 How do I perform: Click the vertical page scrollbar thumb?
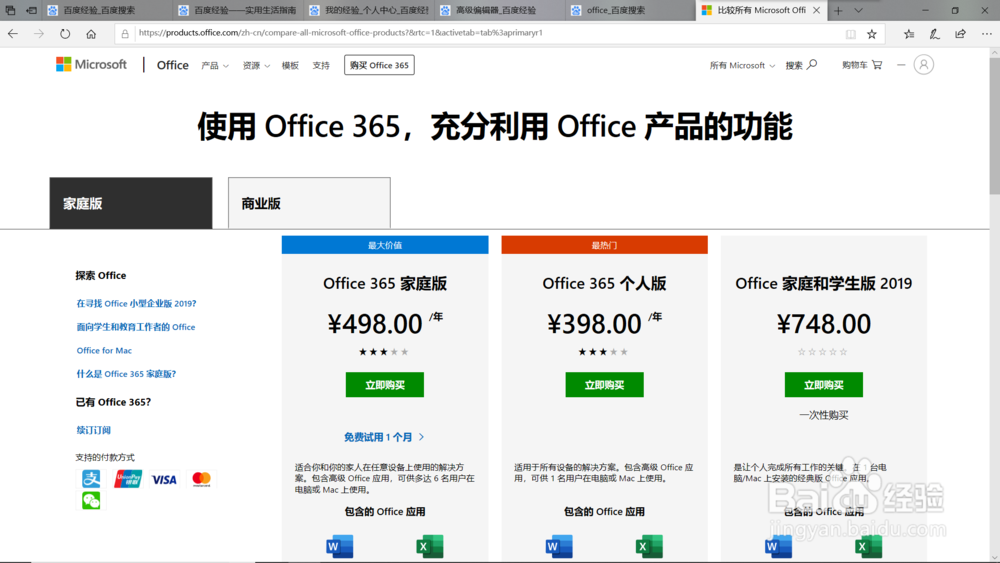994,124
